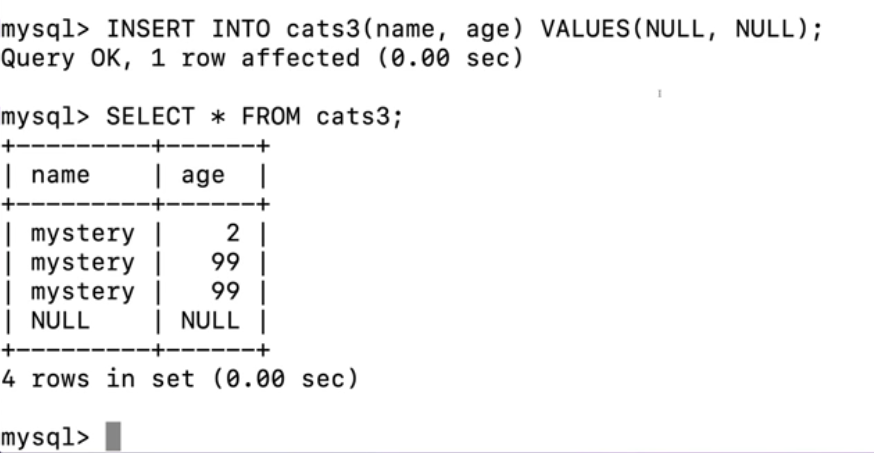Click the 'age' column header in the table
This screenshot has height=453, width=874.
(x=203, y=177)
